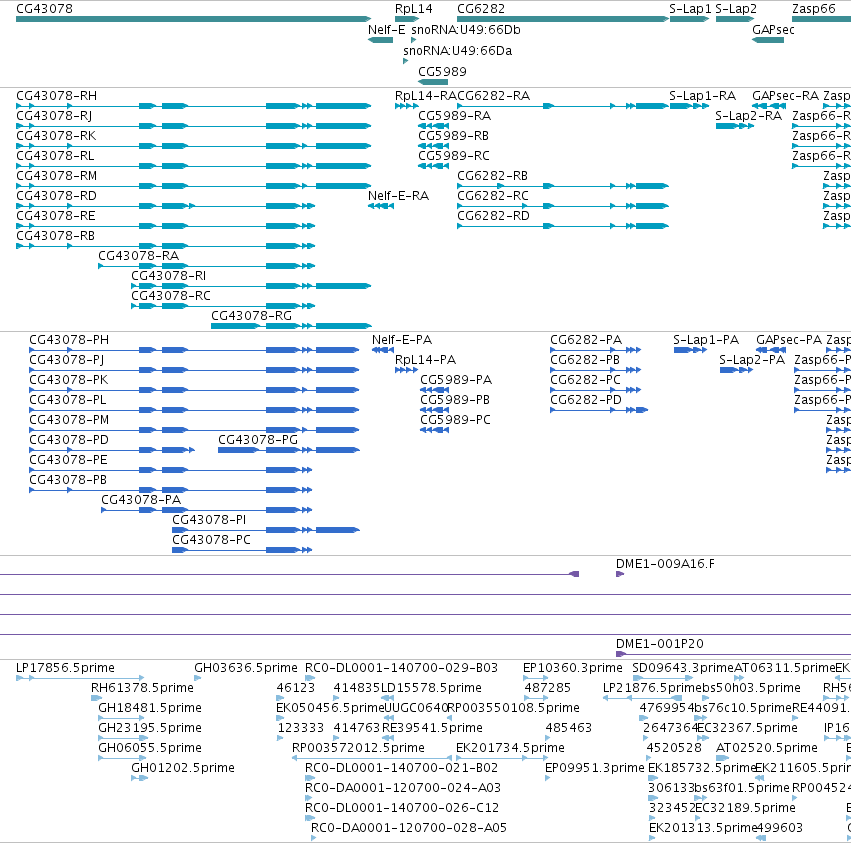This screenshot has width=851, height=843.
Task: Click the GAPsec-PA protein label
Action: click(789, 340)
